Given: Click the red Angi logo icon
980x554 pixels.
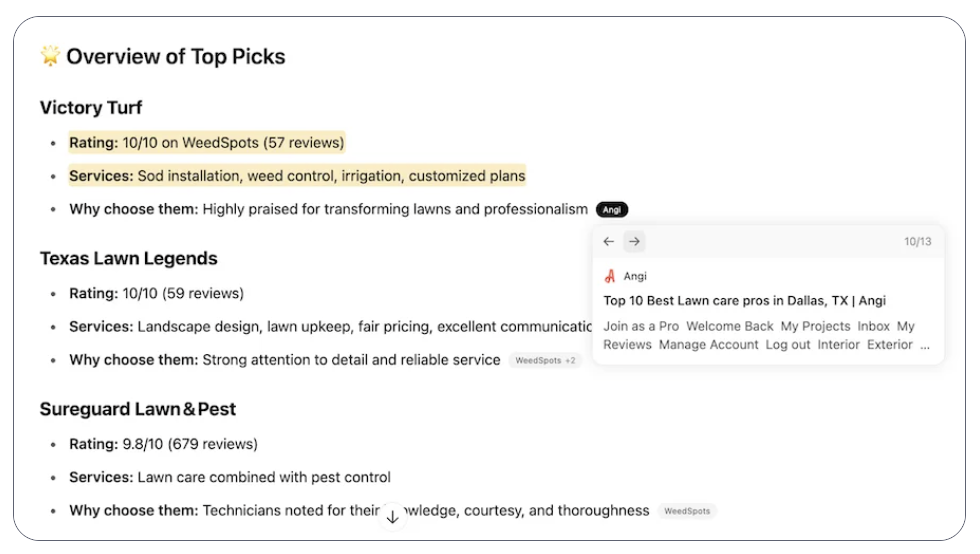Looking at the screenshot, I should pyautogui.click(x=610, y=276).
